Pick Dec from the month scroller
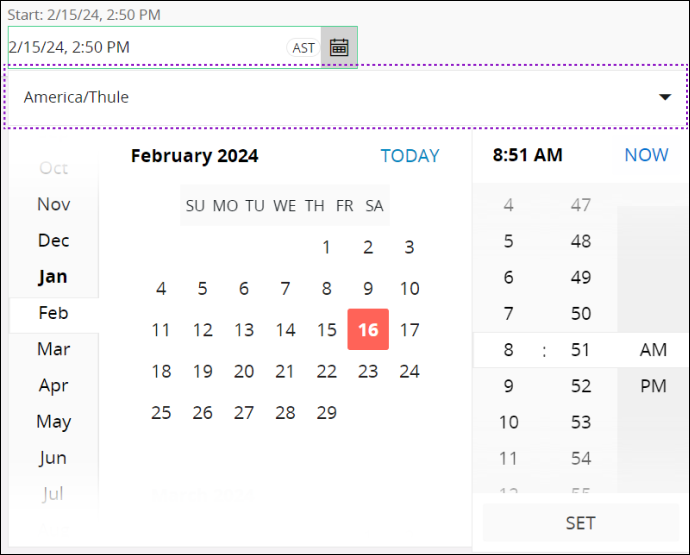The image size is (690, 555). 53,241
